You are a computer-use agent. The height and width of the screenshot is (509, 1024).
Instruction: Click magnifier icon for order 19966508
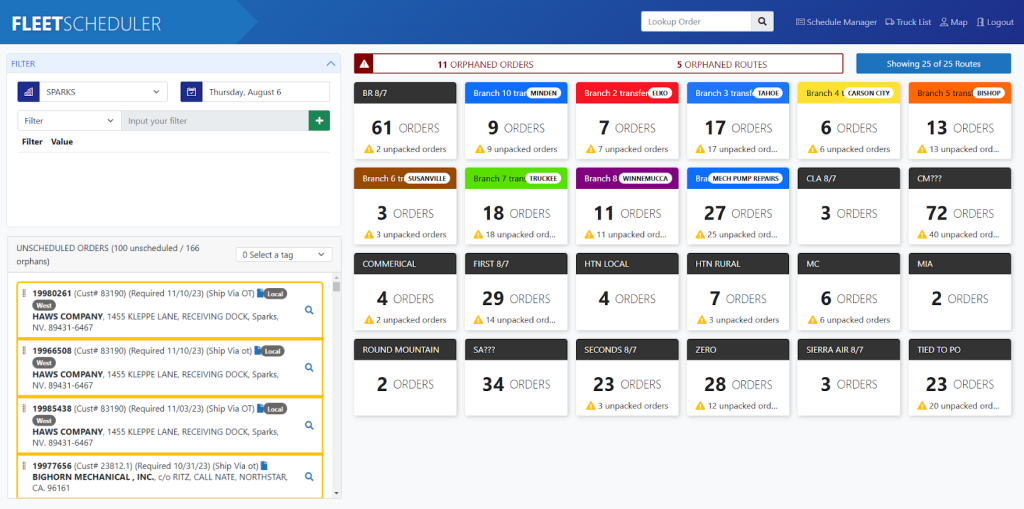point(310,368)
